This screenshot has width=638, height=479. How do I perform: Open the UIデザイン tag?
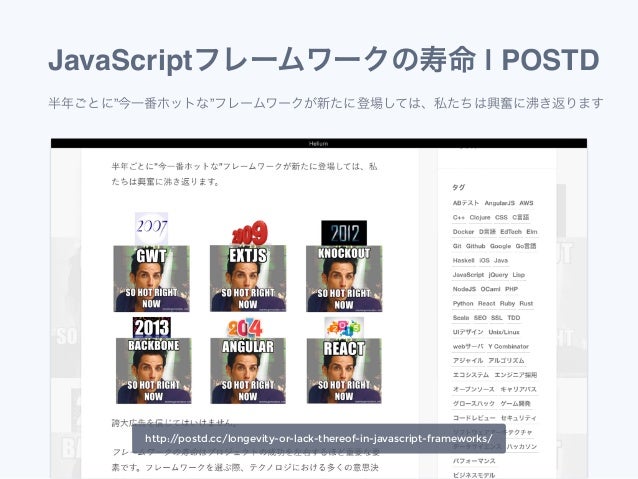click(x=468, y=332)
